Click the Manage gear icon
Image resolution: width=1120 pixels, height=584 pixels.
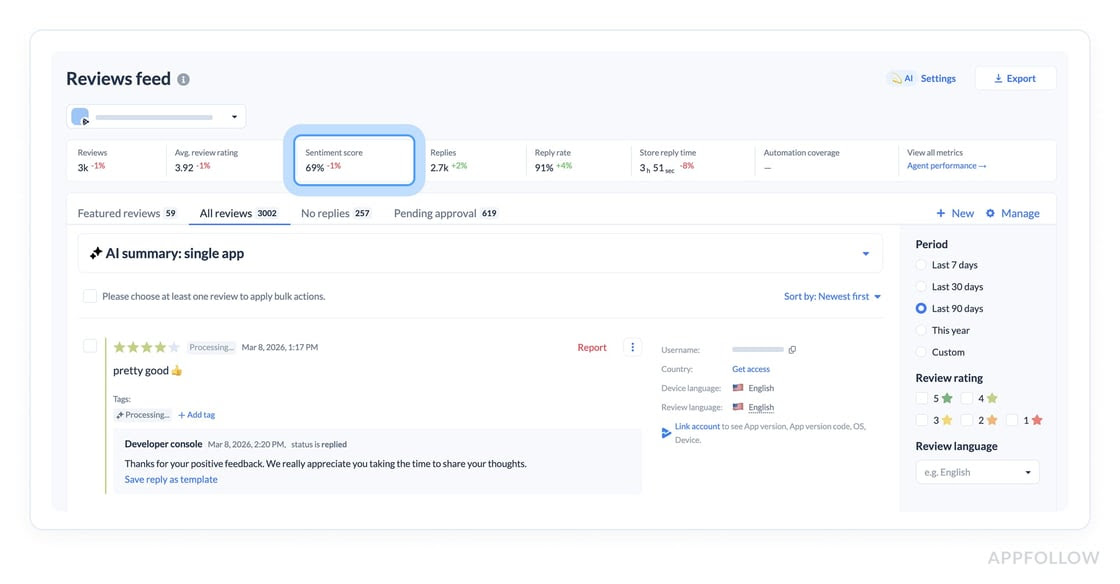[990, 213]
